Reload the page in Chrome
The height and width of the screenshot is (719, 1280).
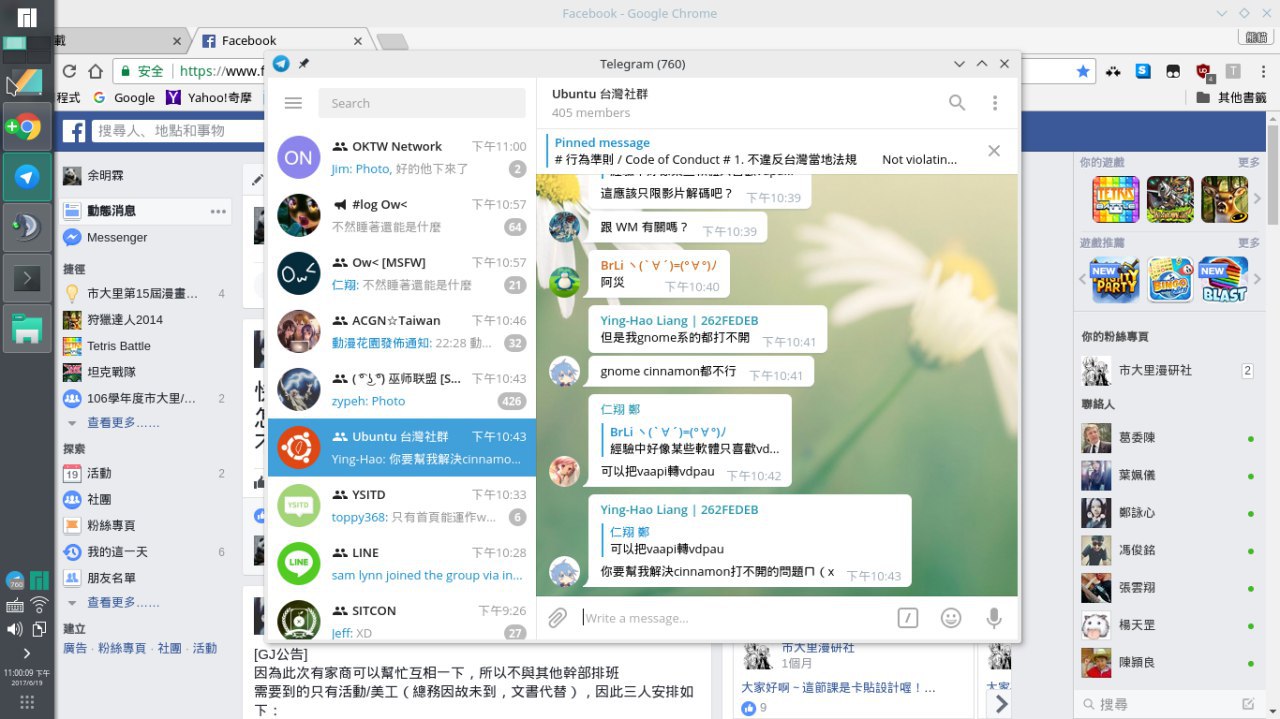(x=69, y=71)
